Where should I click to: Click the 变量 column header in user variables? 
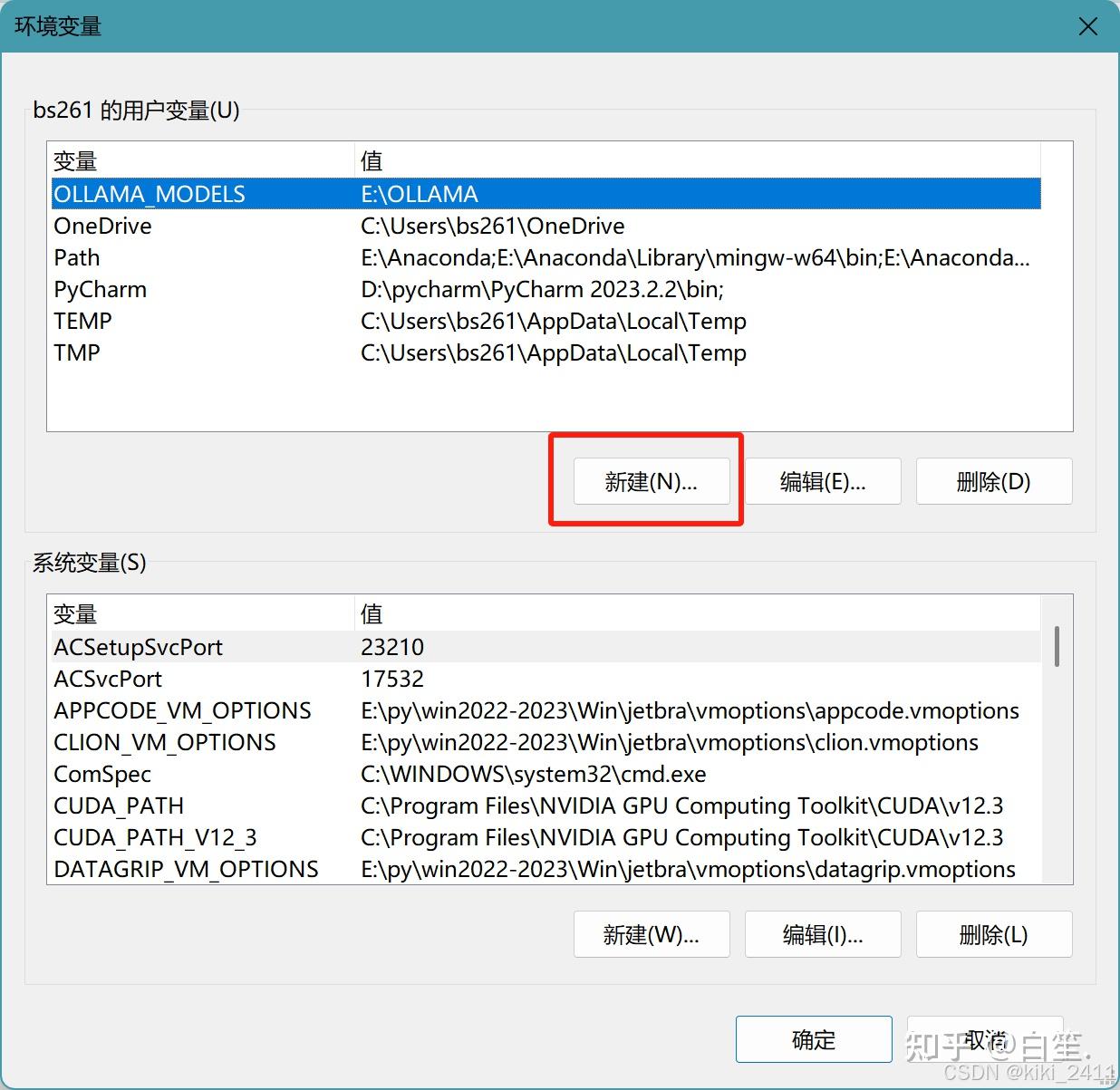pyautogui.click(x=201, y=161)
